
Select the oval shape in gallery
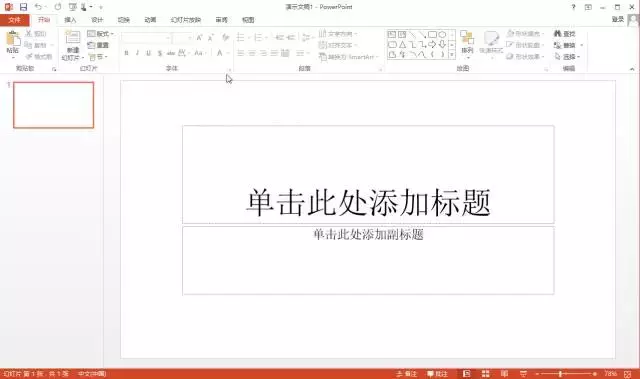(x=442, y=35)
